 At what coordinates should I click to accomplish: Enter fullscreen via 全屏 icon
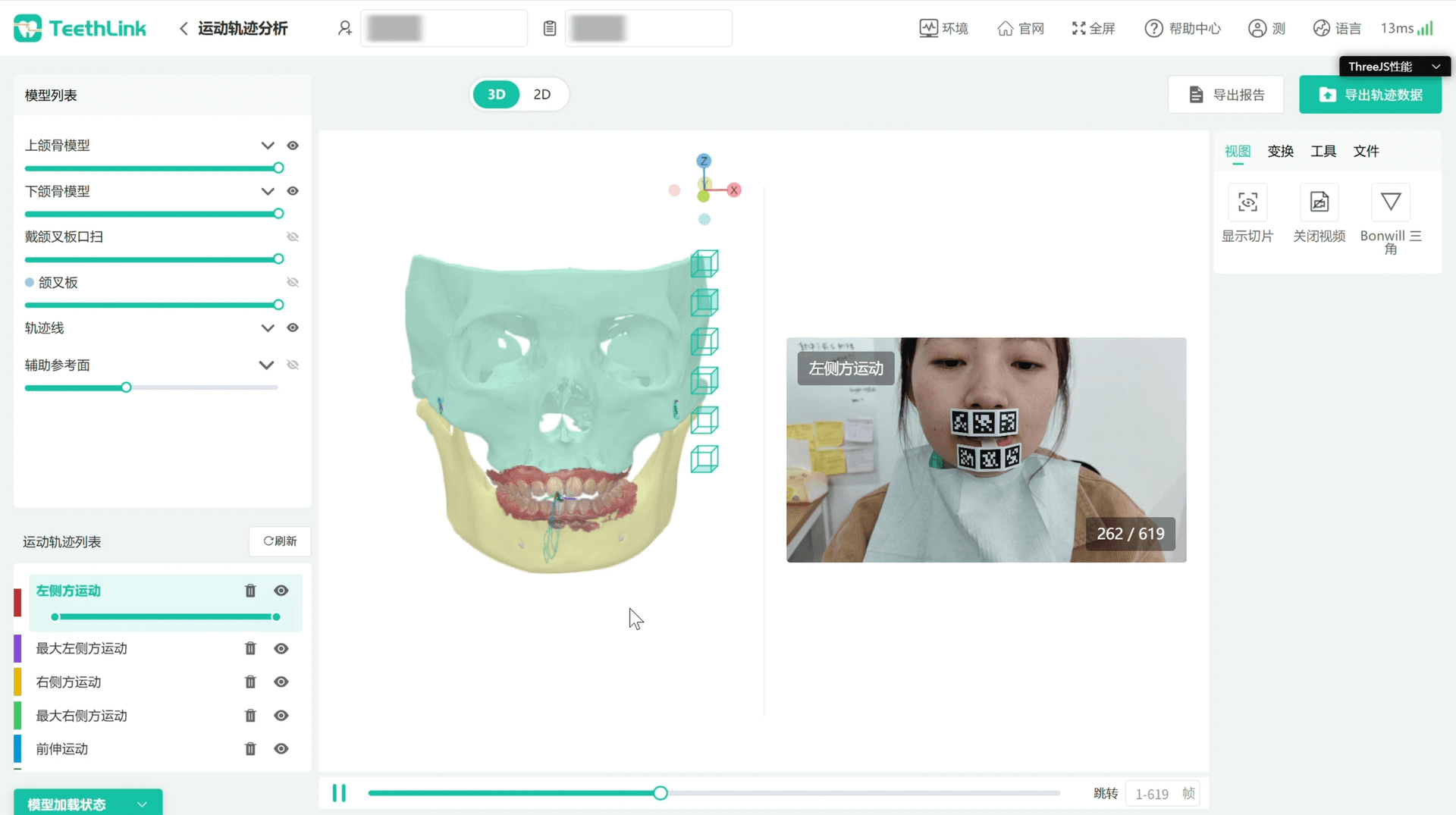pyautogui.click(x=1093, y=29)
